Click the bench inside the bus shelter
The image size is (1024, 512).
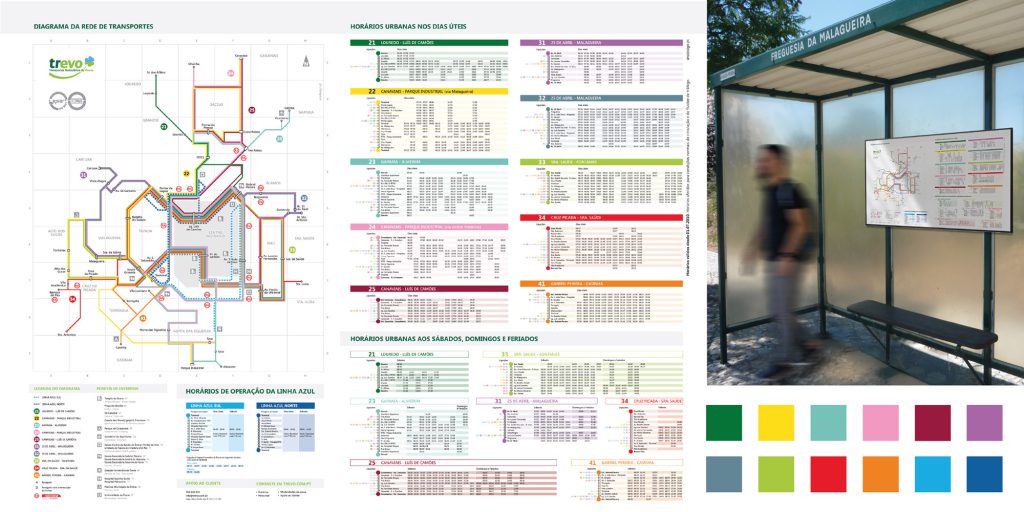point(922,324)
